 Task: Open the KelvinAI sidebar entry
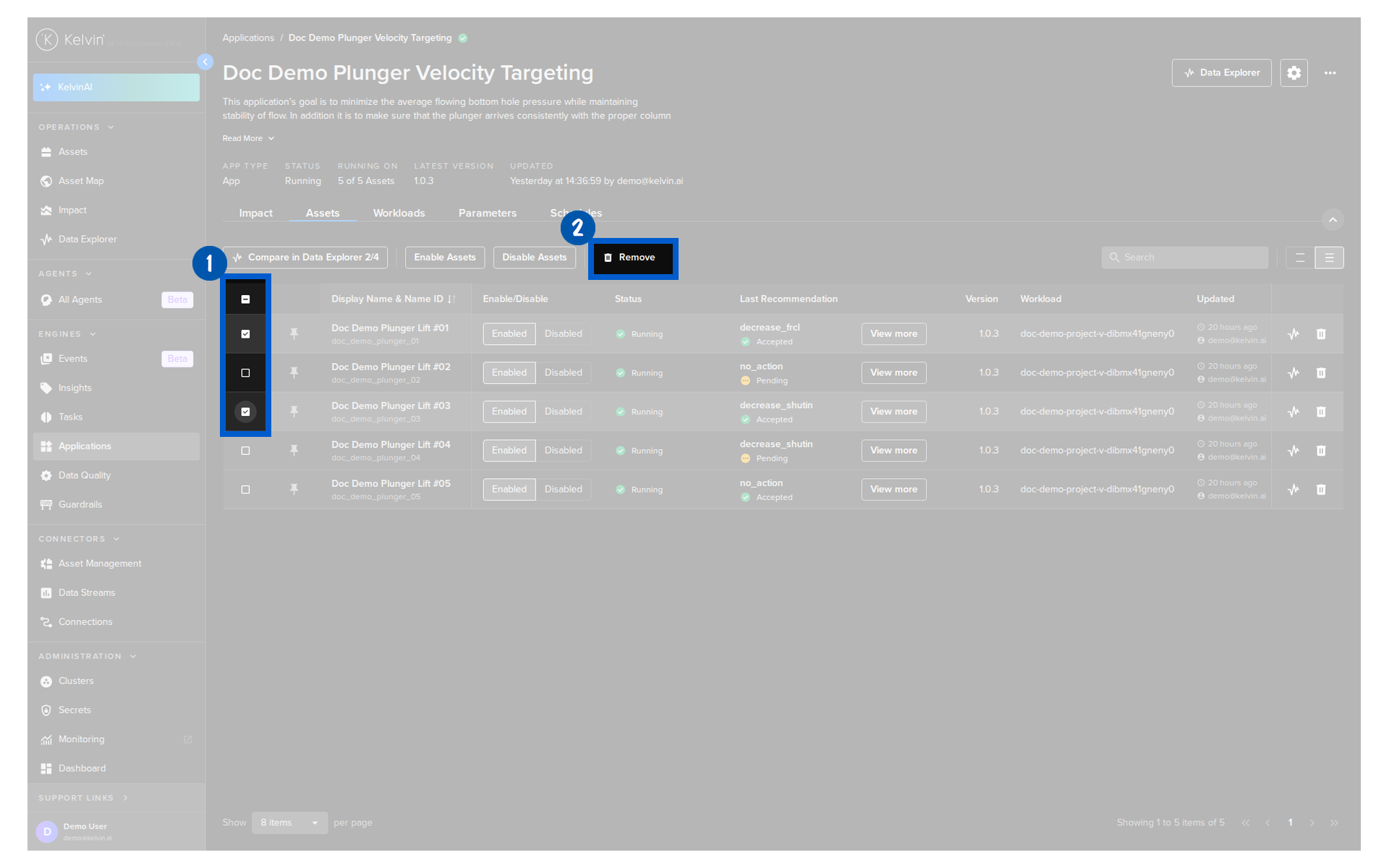click(x=116, y=88)
